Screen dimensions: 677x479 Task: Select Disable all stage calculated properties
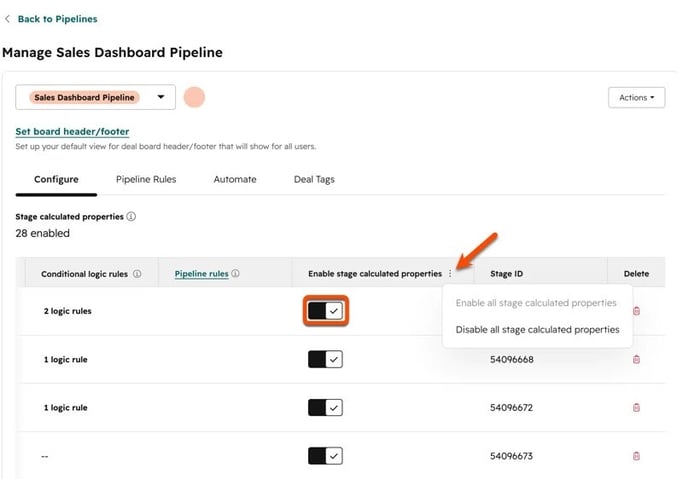coord(538,330)
